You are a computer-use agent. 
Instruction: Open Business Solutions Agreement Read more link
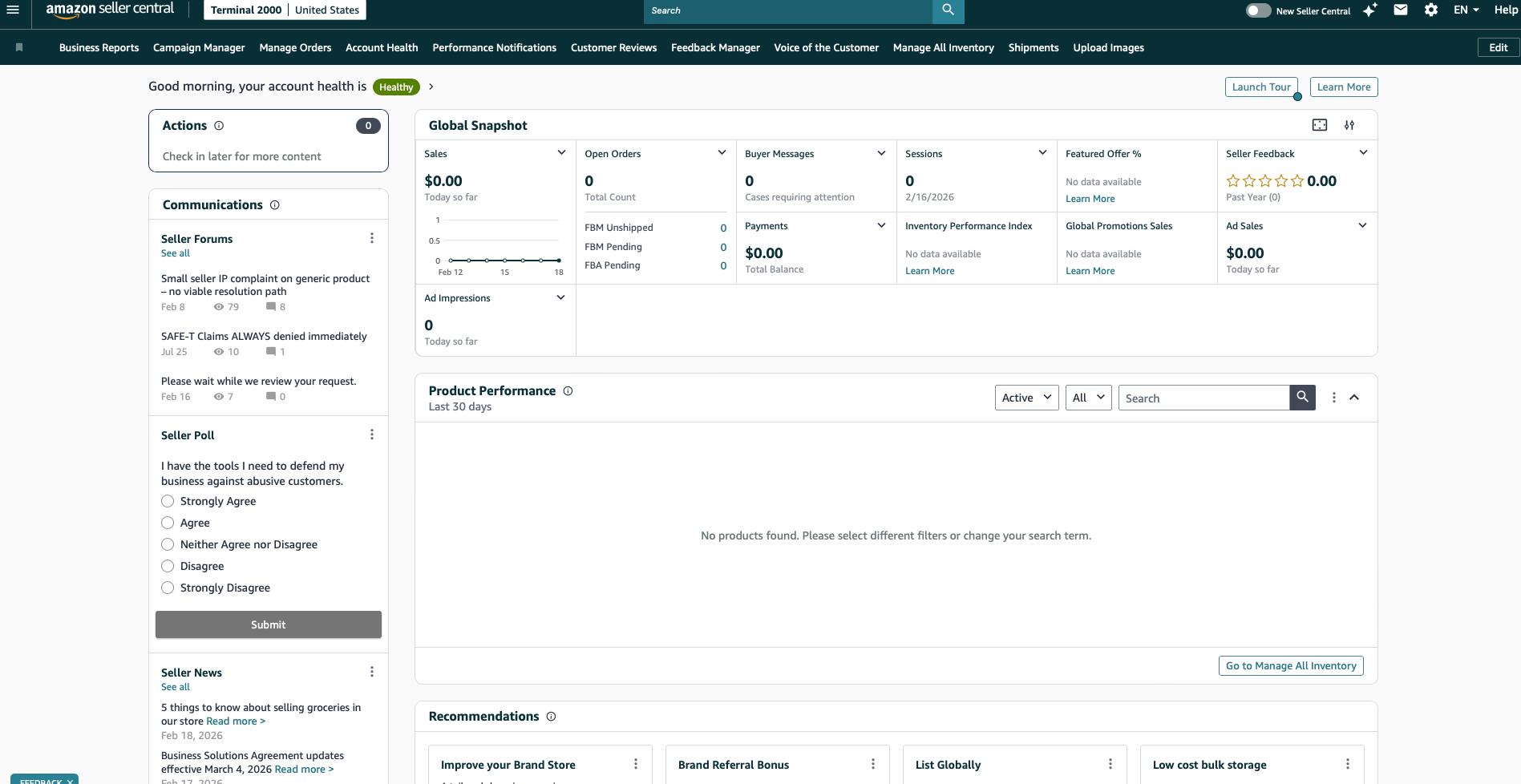[x=304, y=769]
